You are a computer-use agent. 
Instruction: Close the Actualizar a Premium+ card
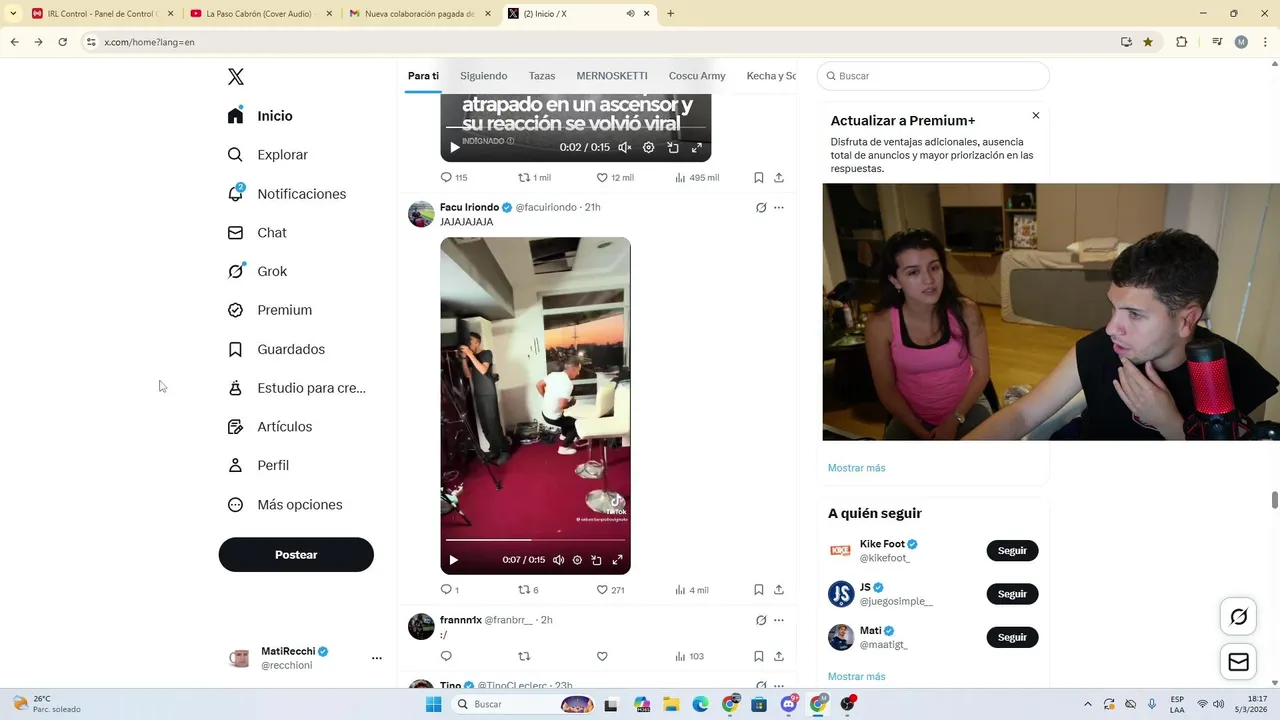click(x=1036, y=115)
